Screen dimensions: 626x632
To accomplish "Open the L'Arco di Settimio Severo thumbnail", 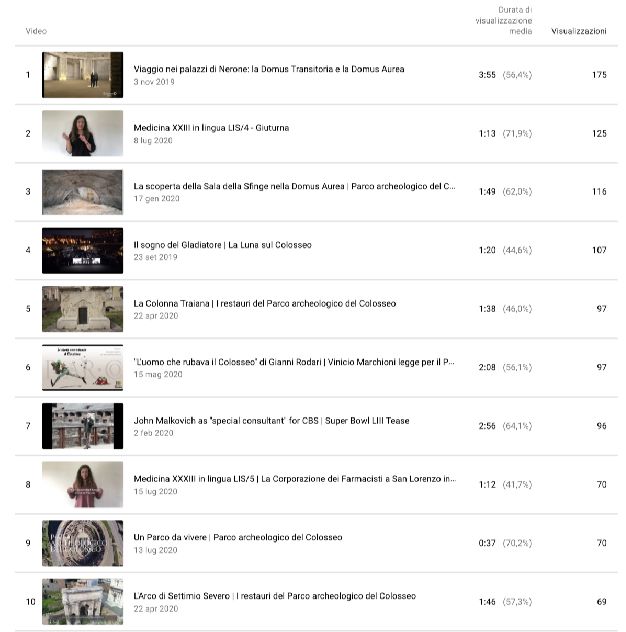I will (82, 601).
